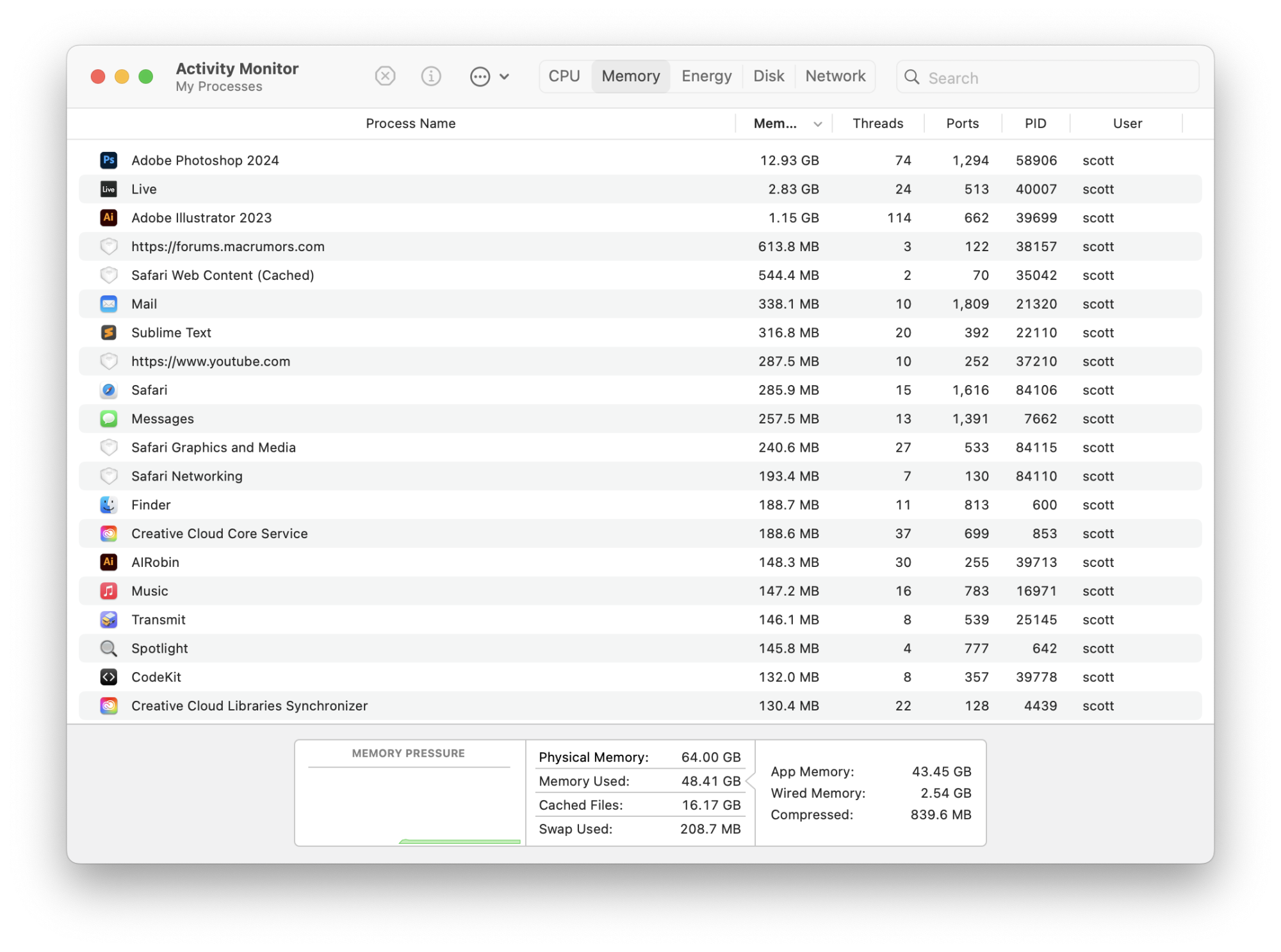This screenshot has height=952, width=1281.
Task: Click the Memory Pressure graph
Action: (x=409, y=793)
